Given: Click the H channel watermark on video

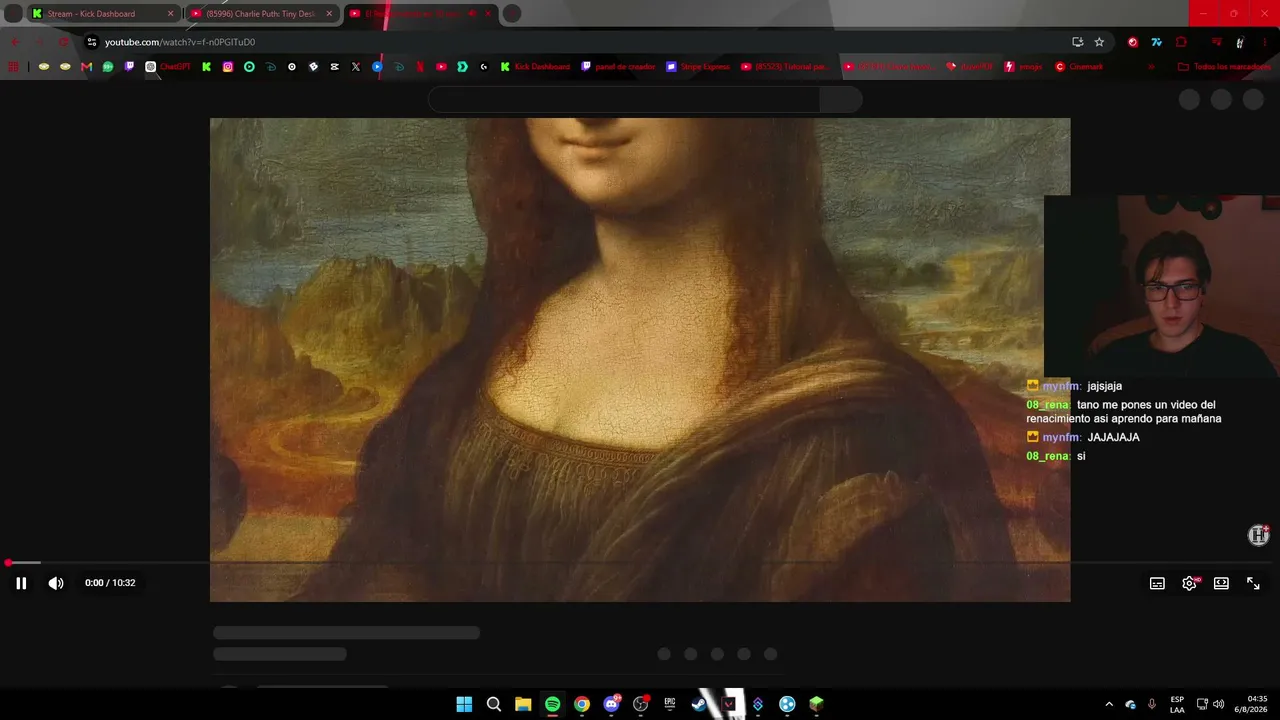Looking at the screenshot, I should point(1259,535).
